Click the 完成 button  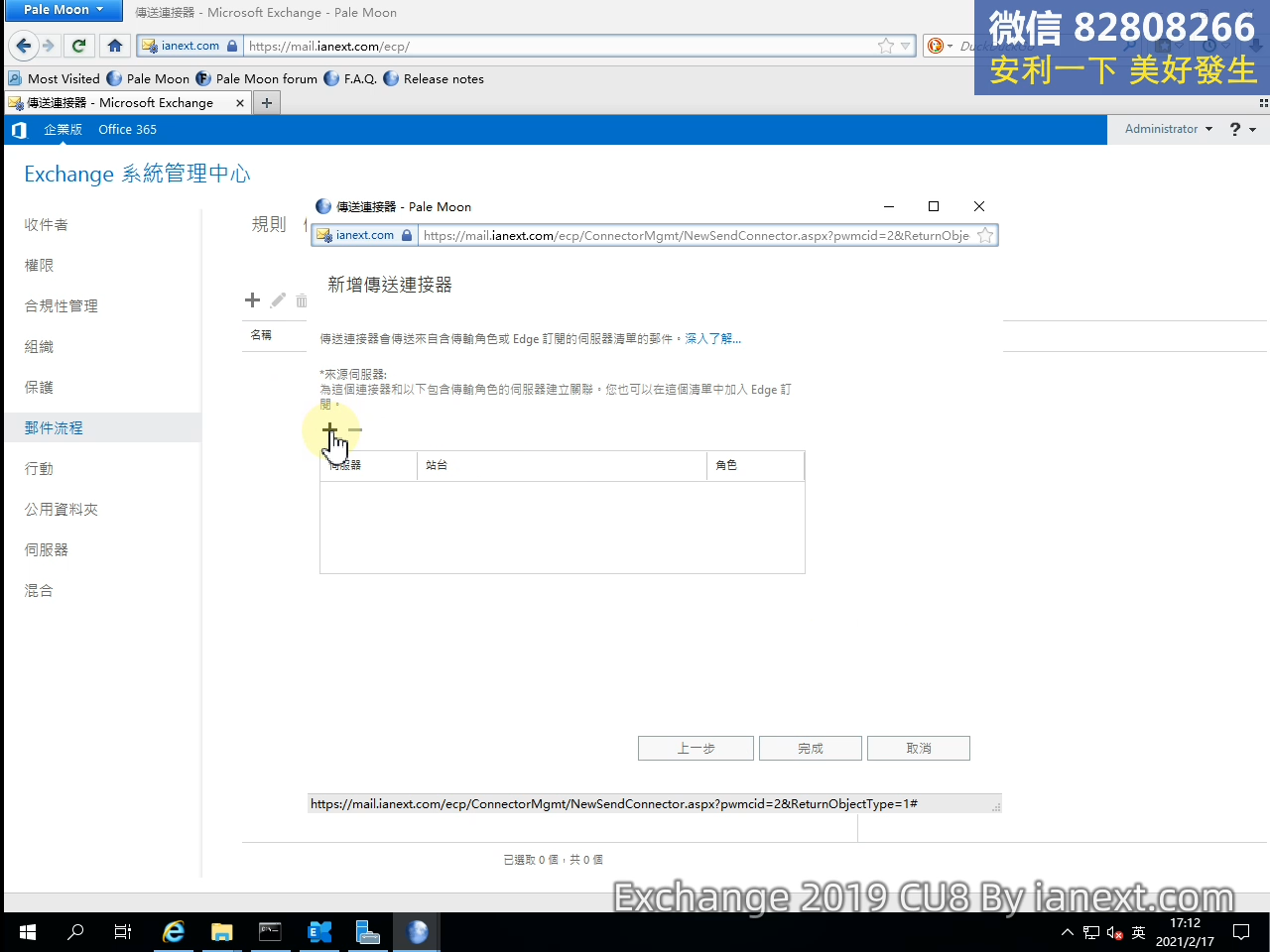coord(810,749)
